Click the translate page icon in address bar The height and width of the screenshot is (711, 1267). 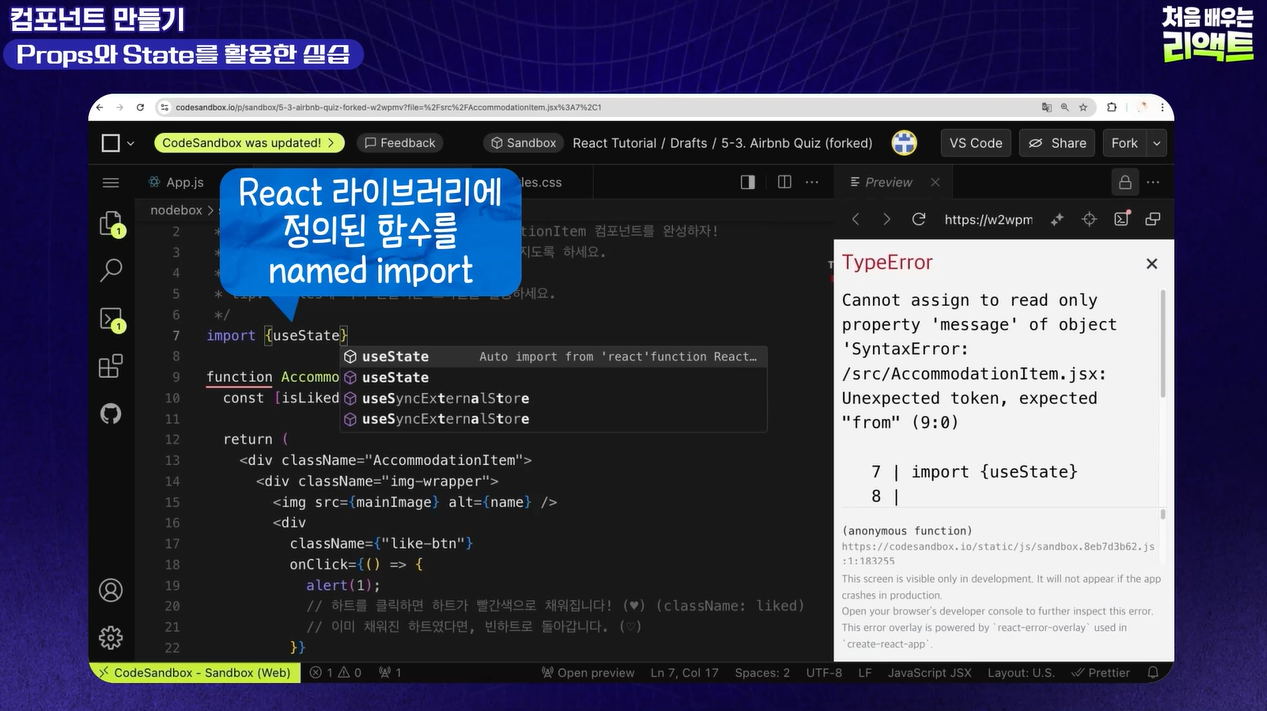pos(1046,107)
